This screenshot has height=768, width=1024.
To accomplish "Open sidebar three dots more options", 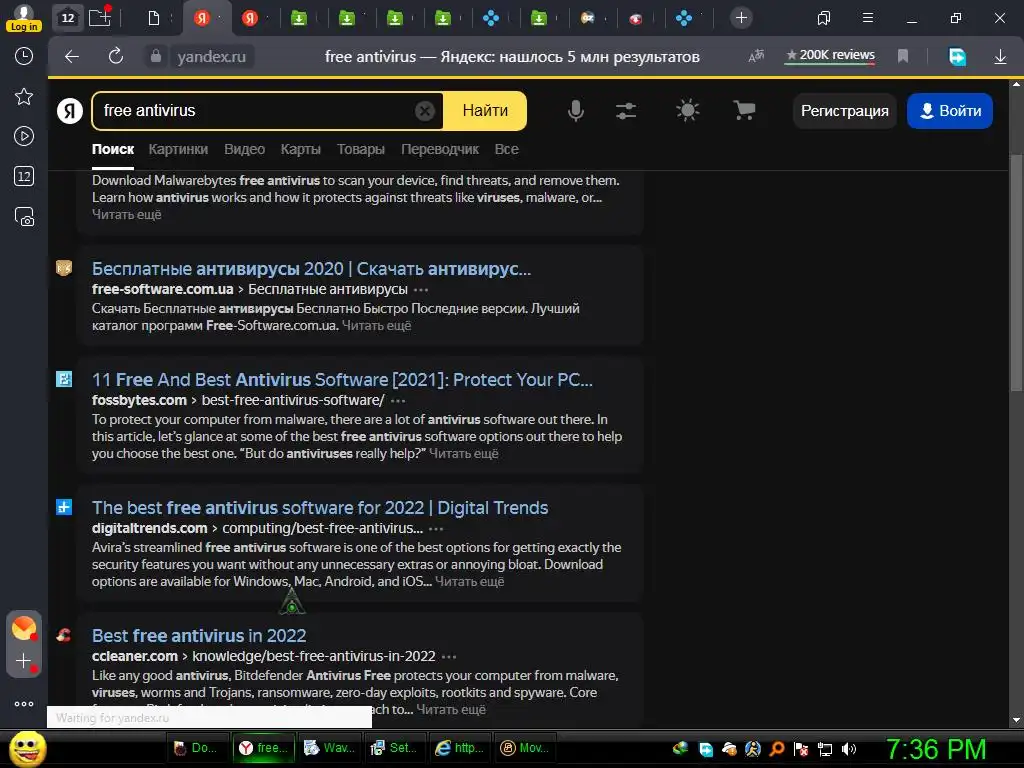I will [x=24, y=704].
